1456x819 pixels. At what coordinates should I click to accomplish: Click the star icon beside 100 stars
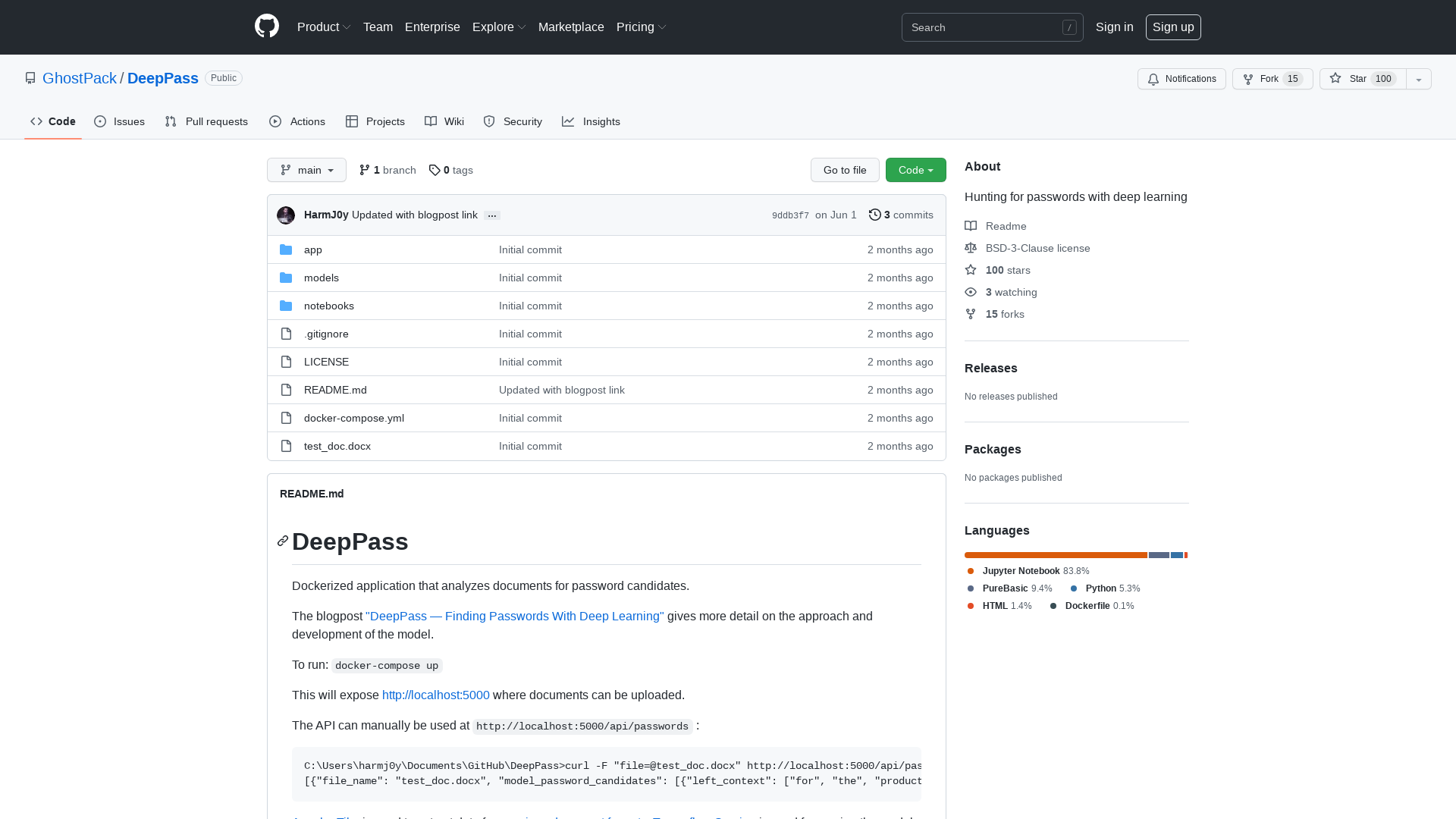(x=971, y=270)
